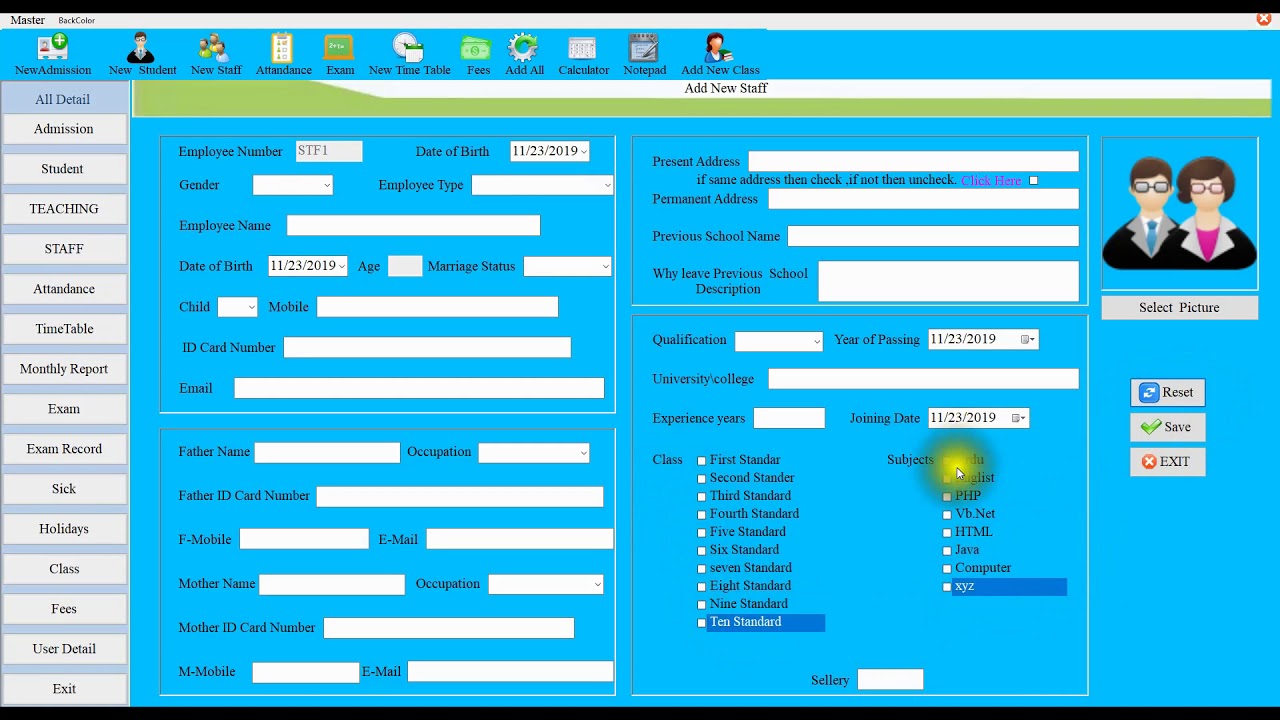Toggle same address checkbox

pyautogui.click(x=1033, y=181)
